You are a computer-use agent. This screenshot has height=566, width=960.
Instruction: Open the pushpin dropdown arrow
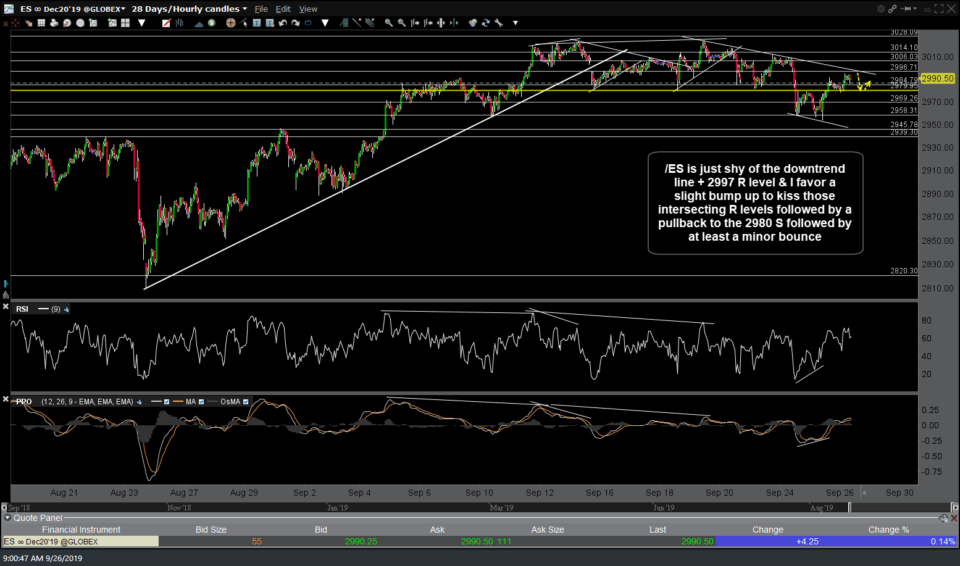click(x=915, y=9)
